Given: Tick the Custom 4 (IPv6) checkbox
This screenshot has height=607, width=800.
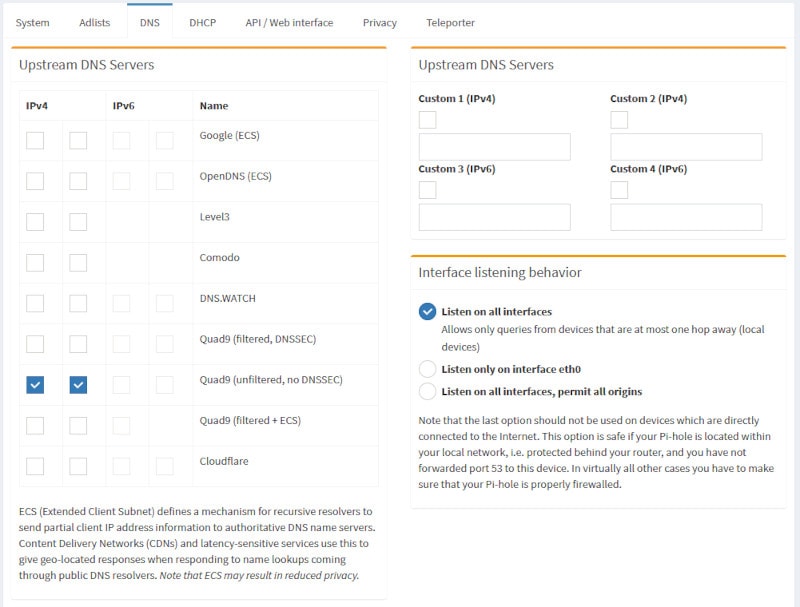Looking at the screenshot, I should pyautogui.click(x=619, y=190).
